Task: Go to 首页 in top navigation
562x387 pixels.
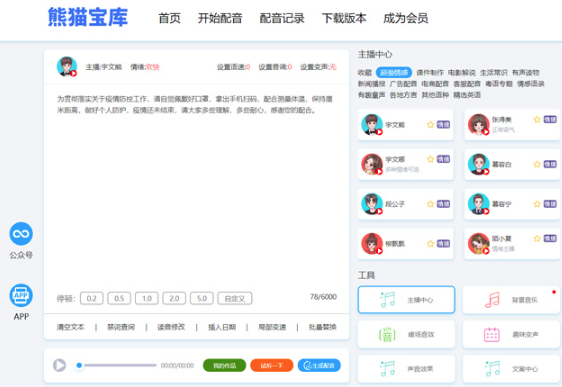Action: (x=170, y=18)
